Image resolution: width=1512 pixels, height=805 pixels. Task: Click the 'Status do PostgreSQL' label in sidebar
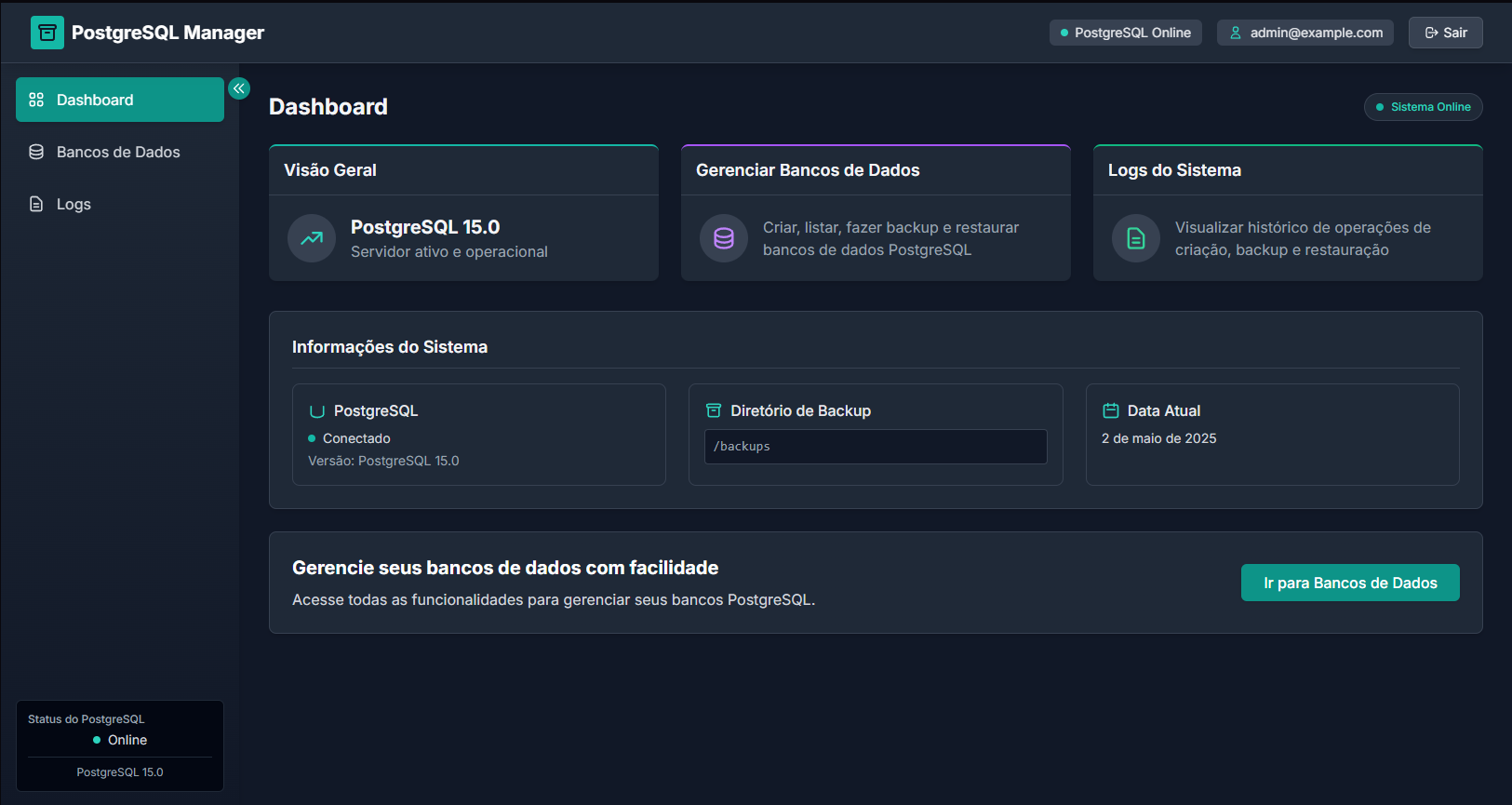(x=87, y=719)
